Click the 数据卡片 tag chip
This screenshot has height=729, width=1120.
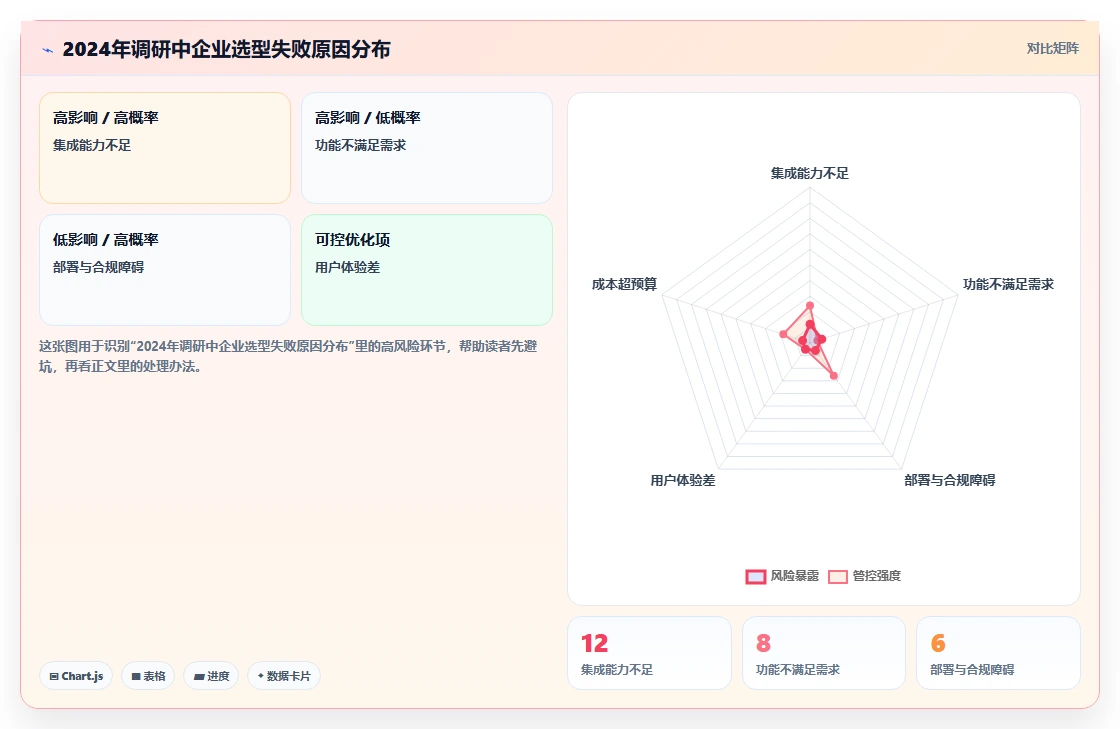tap(284, 675)
